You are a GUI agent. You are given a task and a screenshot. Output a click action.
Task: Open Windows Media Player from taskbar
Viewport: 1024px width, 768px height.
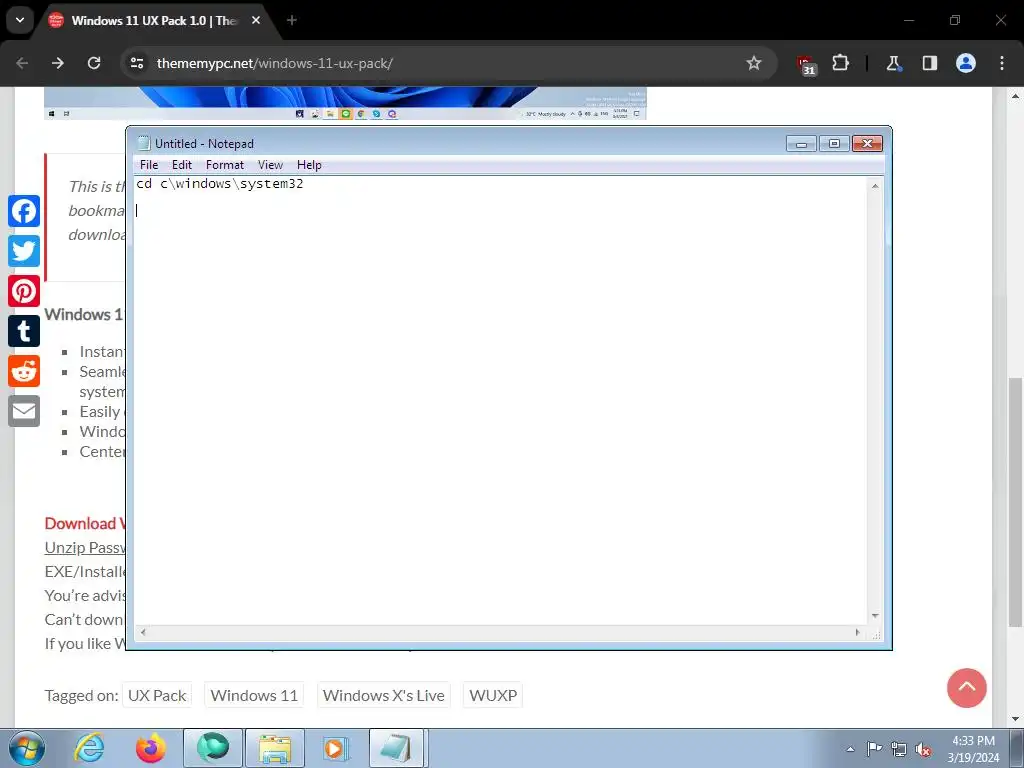[336, 748]
